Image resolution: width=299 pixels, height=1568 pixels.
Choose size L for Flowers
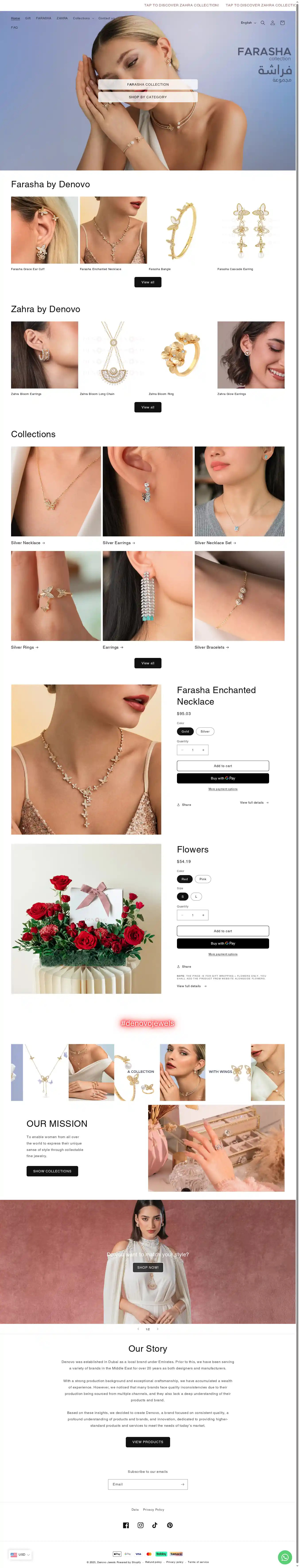(196, 896)
